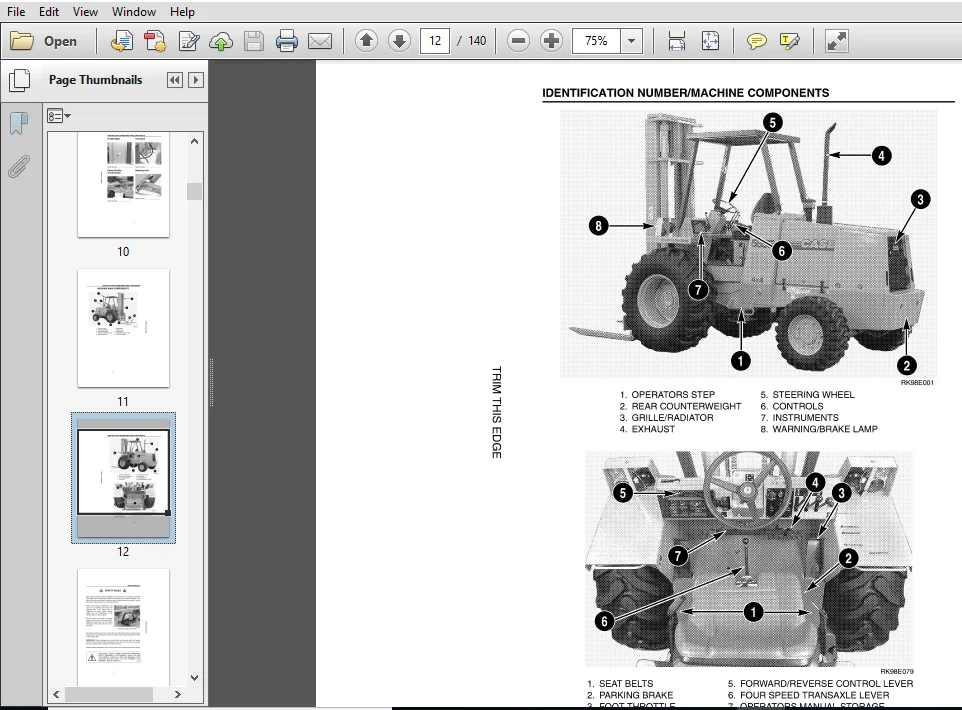The height and width of the screenshot is (710, 962).
Task: Select the highlight text tool
Action: pos(790,41)
